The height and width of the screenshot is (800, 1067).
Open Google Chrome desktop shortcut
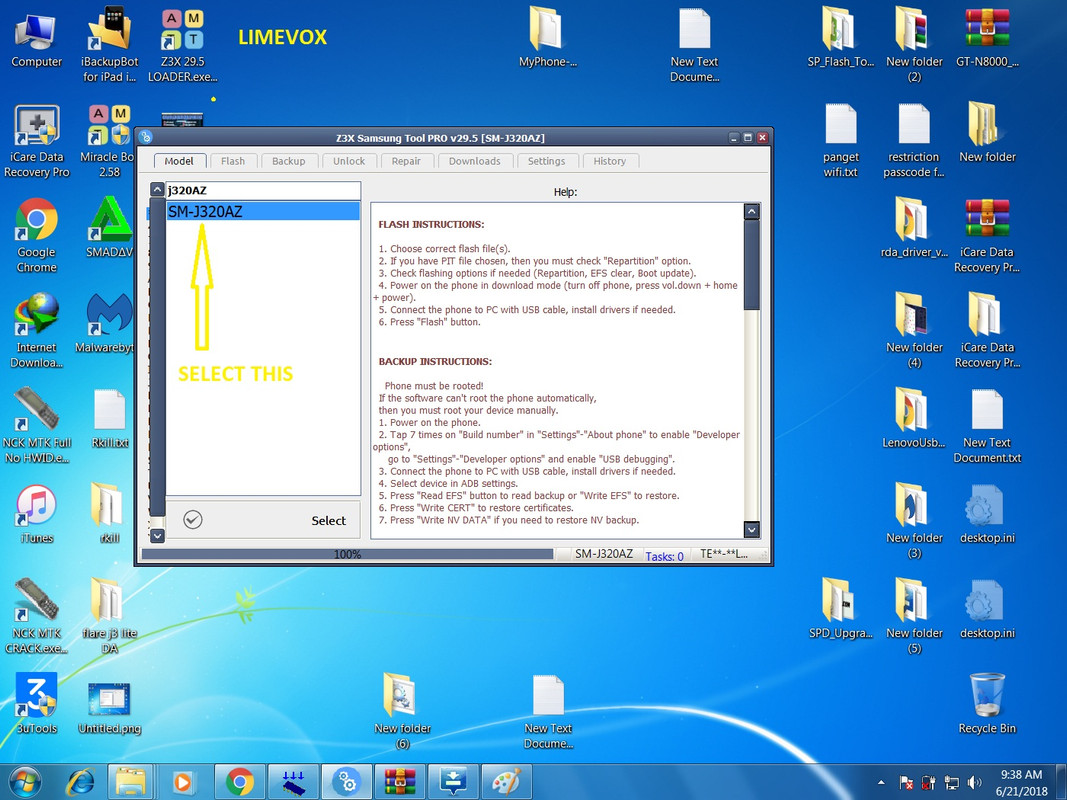(x=37, y=235)
